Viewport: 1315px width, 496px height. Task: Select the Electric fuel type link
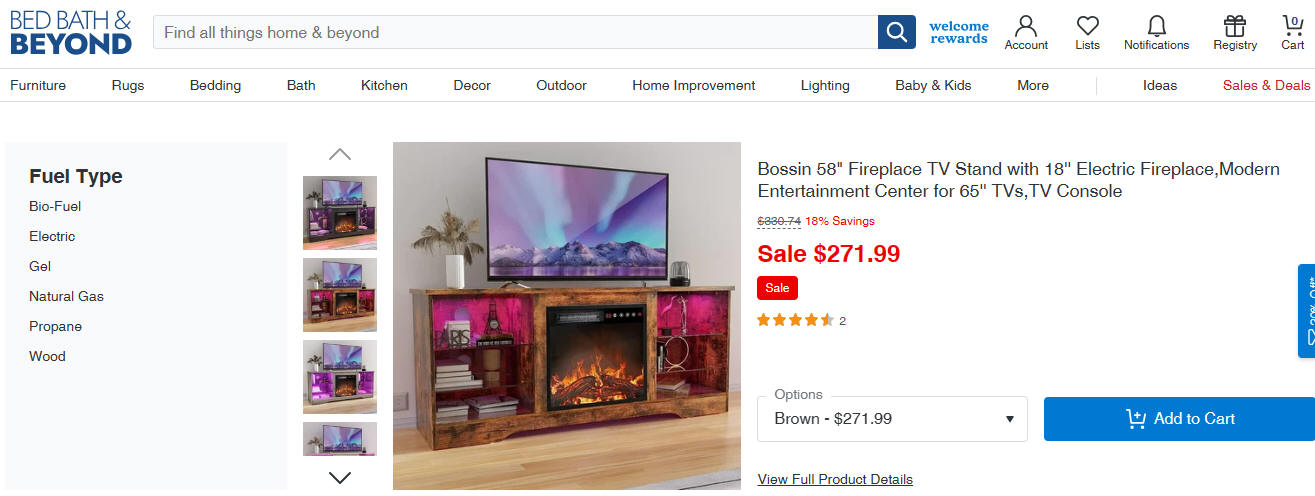pyautogui.click(x=52, y=237)
